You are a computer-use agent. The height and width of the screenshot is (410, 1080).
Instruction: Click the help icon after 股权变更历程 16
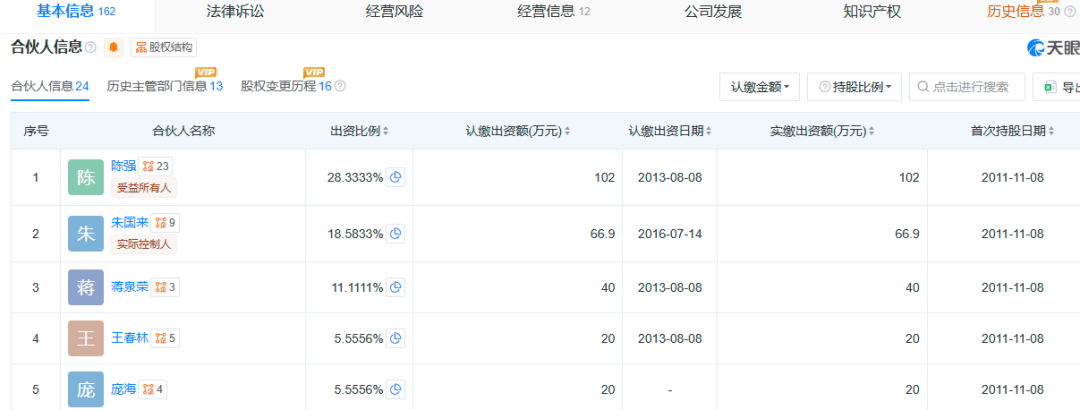(340, 87)
